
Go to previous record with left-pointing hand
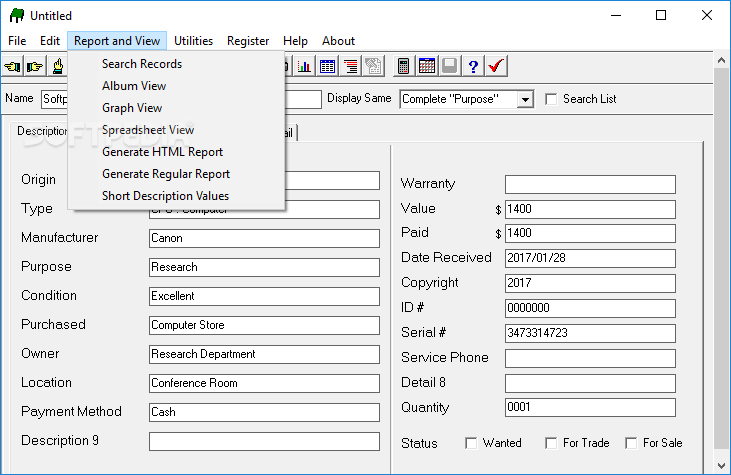tap(13, 67)
